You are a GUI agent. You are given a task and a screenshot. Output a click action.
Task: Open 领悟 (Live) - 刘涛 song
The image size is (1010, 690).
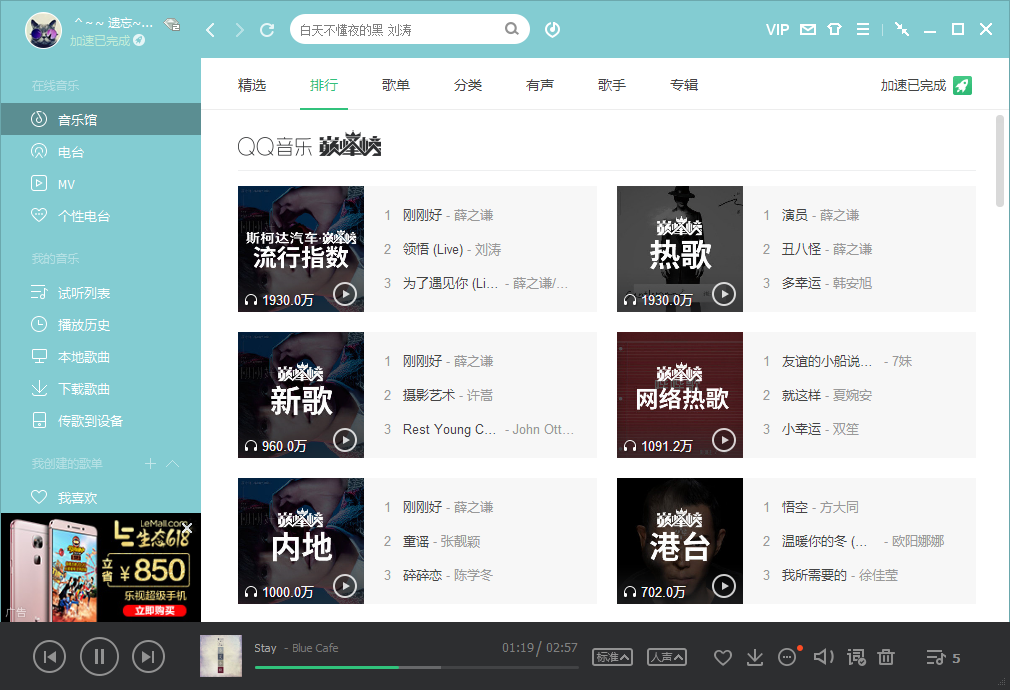coord(452,249)
